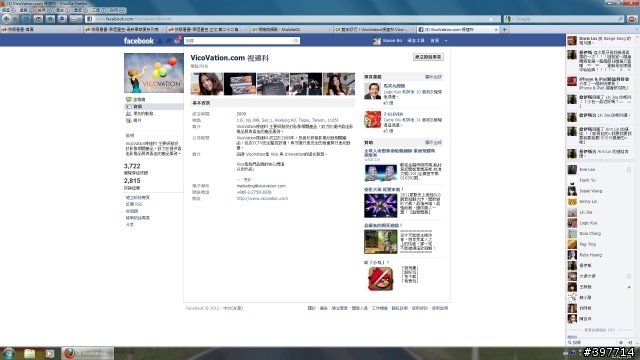This screenshot has height=360, width=640.
Task: Open the list-all-tabs dropdown arrow
Action: pyautogui.click(x=636, y=29)
